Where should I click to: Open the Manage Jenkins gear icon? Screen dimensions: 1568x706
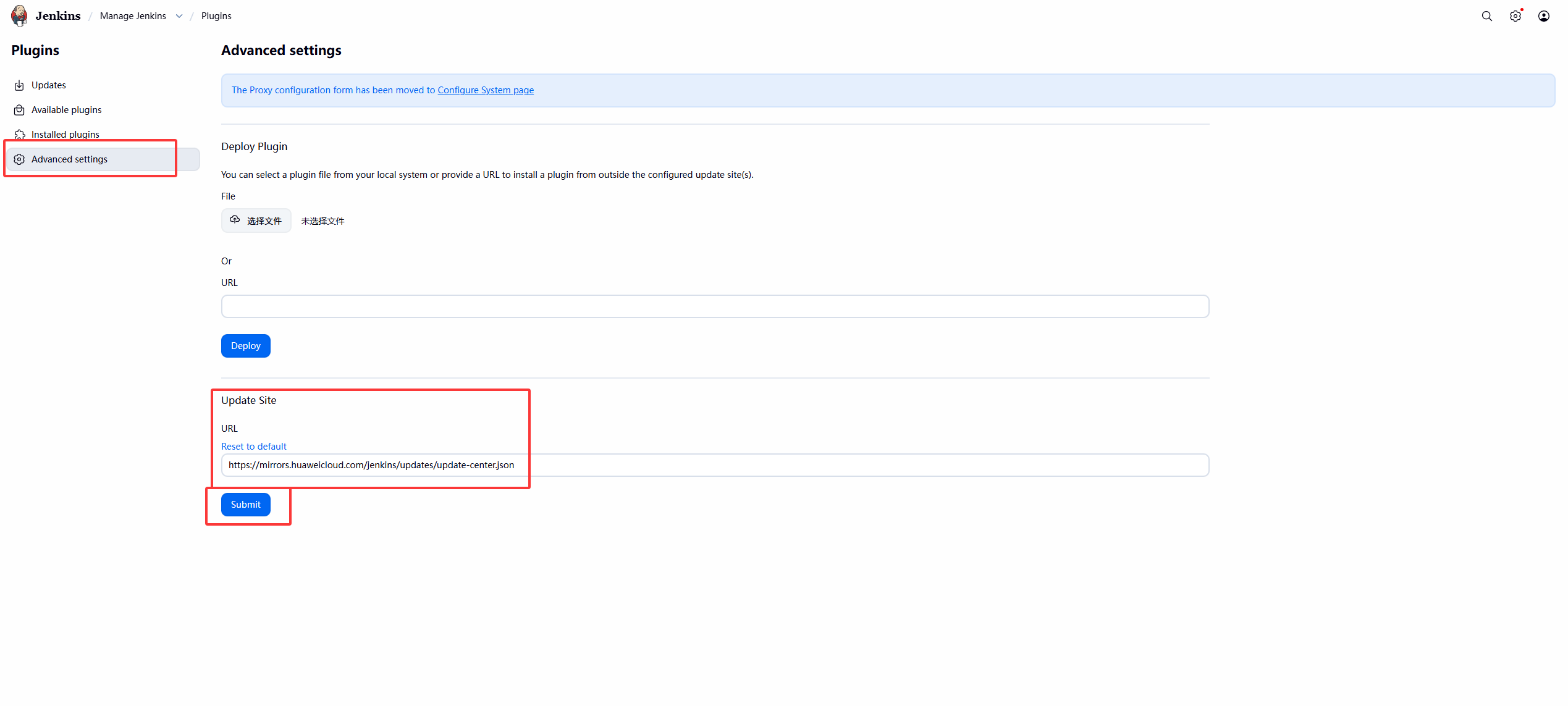[x=1515, y=16]
